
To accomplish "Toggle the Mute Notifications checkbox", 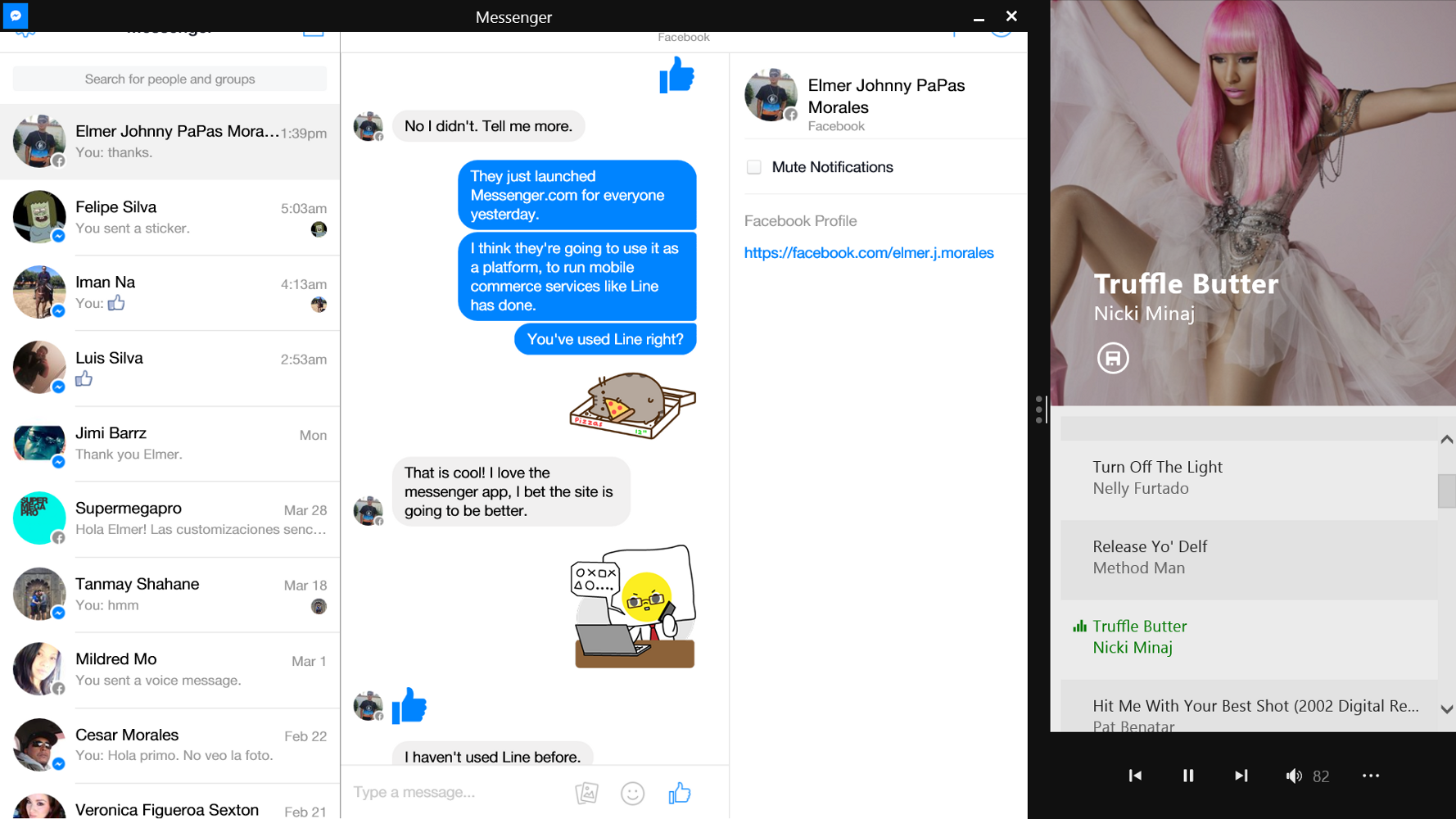I will [x=753, y=167].
